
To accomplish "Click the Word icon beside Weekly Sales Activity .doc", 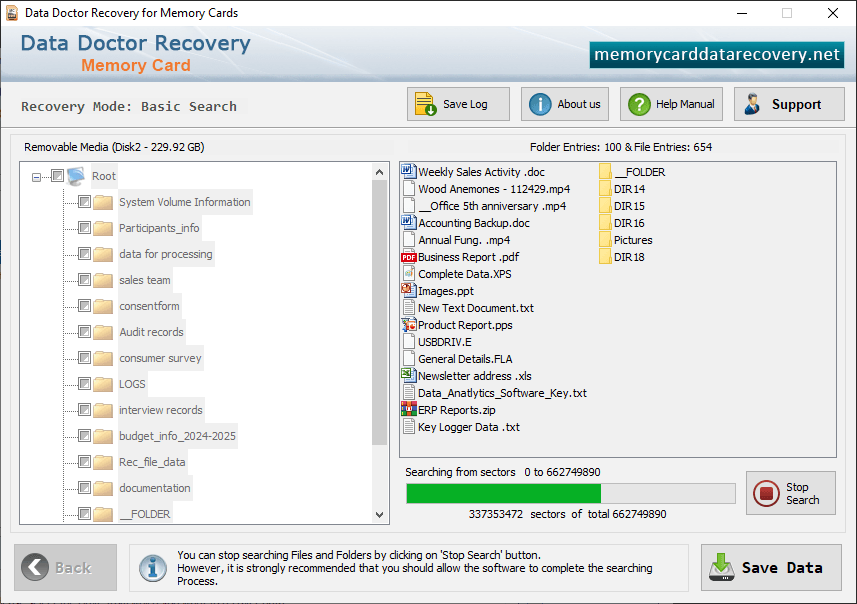I will coord(409,172).
